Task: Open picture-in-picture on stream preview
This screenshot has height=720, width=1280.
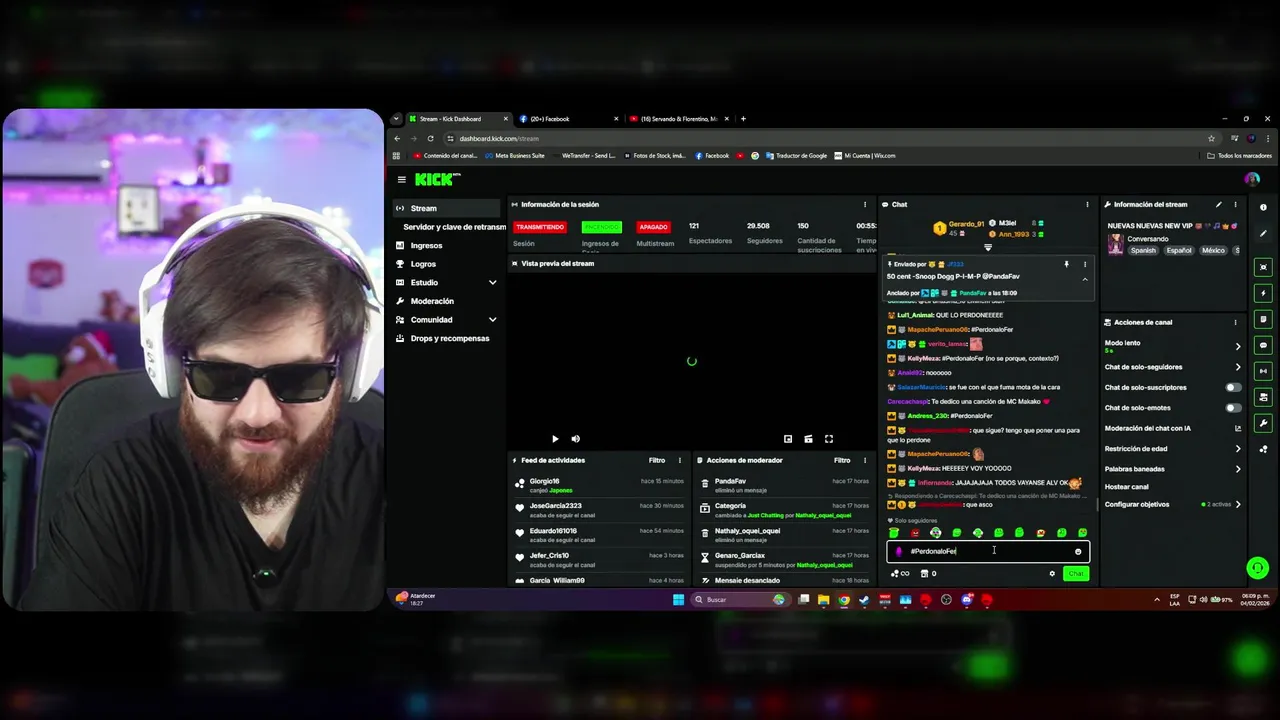Action: click(788, 439)
